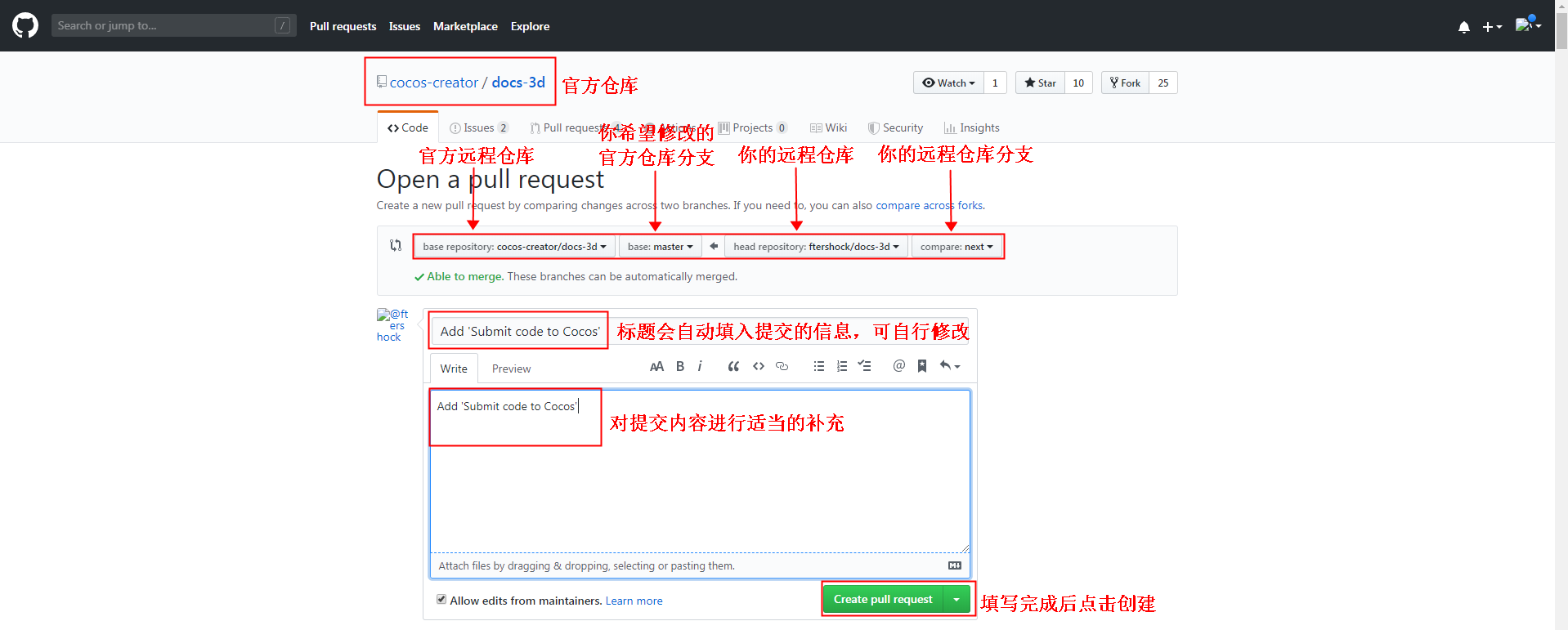Add a numbered list

842,366
